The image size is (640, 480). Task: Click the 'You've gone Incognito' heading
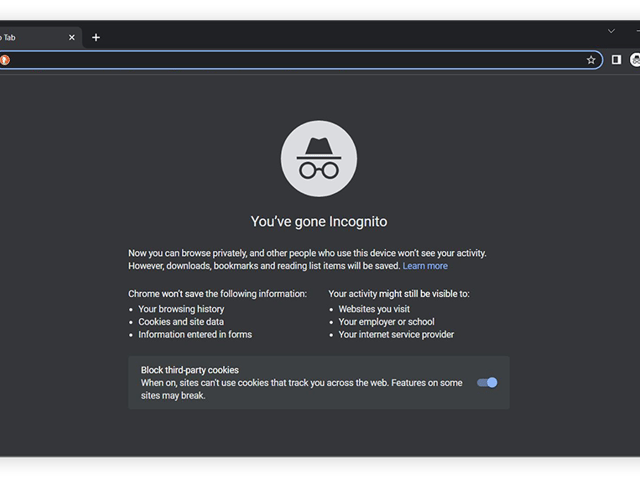click(x=319, y=222)
